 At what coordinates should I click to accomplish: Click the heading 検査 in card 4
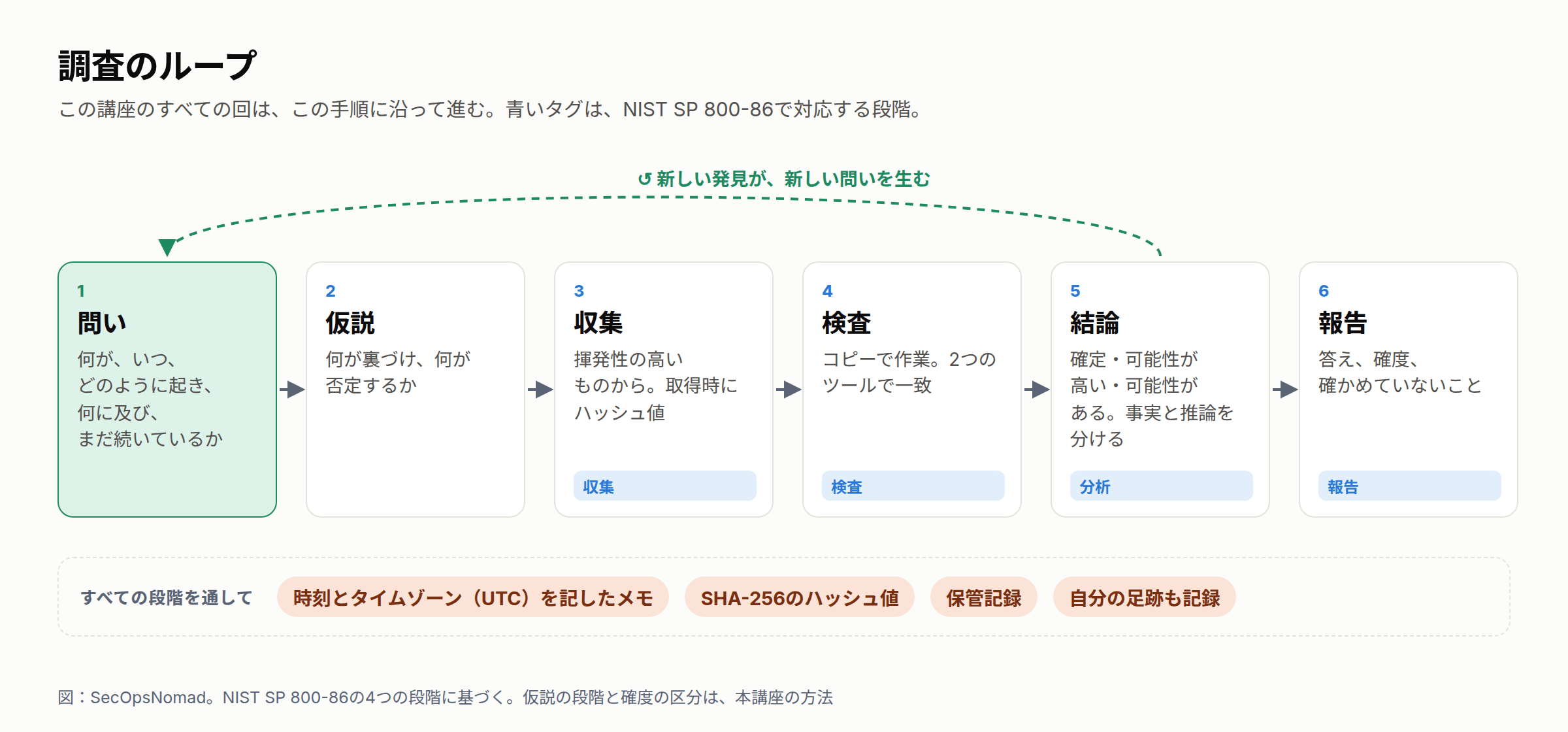click(847, 323)
